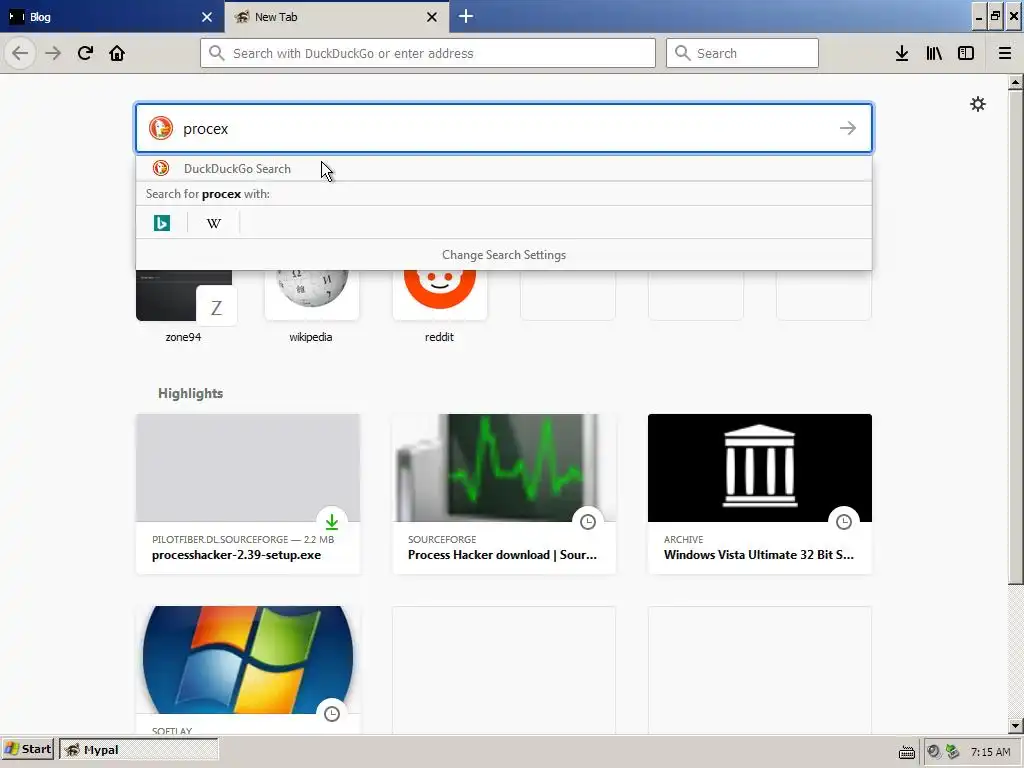Click into the procex search field
The width and height of the screenshot is (1024, 768).
(x=504, y=128)
